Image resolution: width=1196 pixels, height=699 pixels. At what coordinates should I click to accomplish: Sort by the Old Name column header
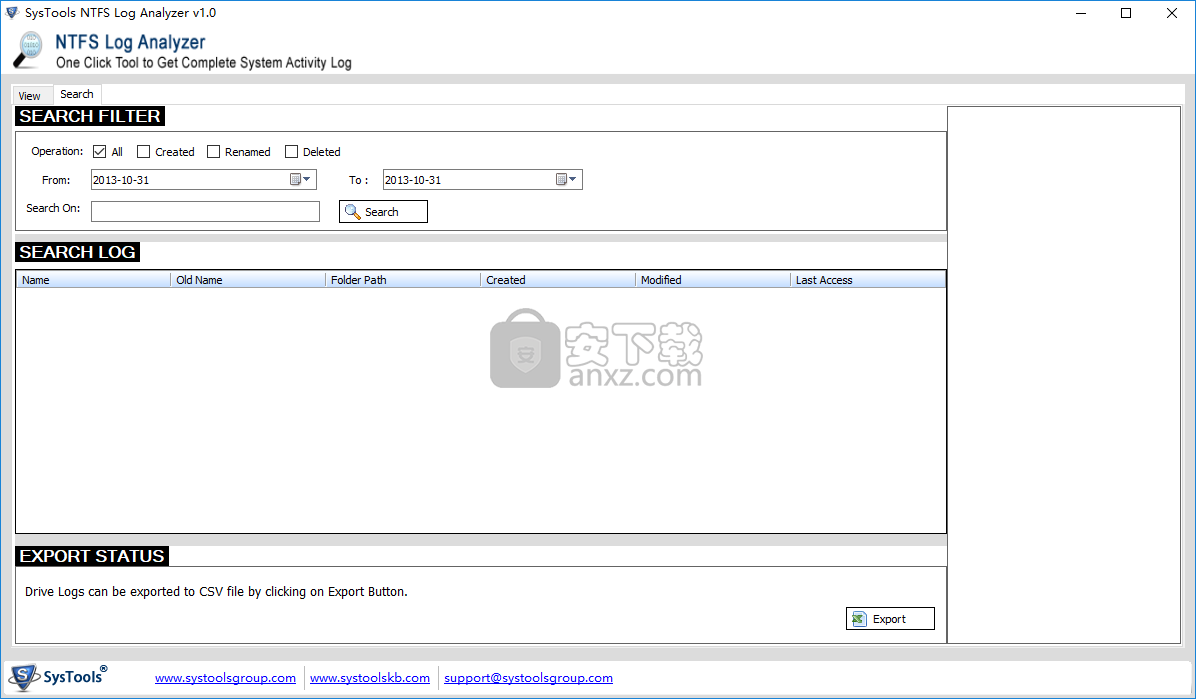coord(248,280)
